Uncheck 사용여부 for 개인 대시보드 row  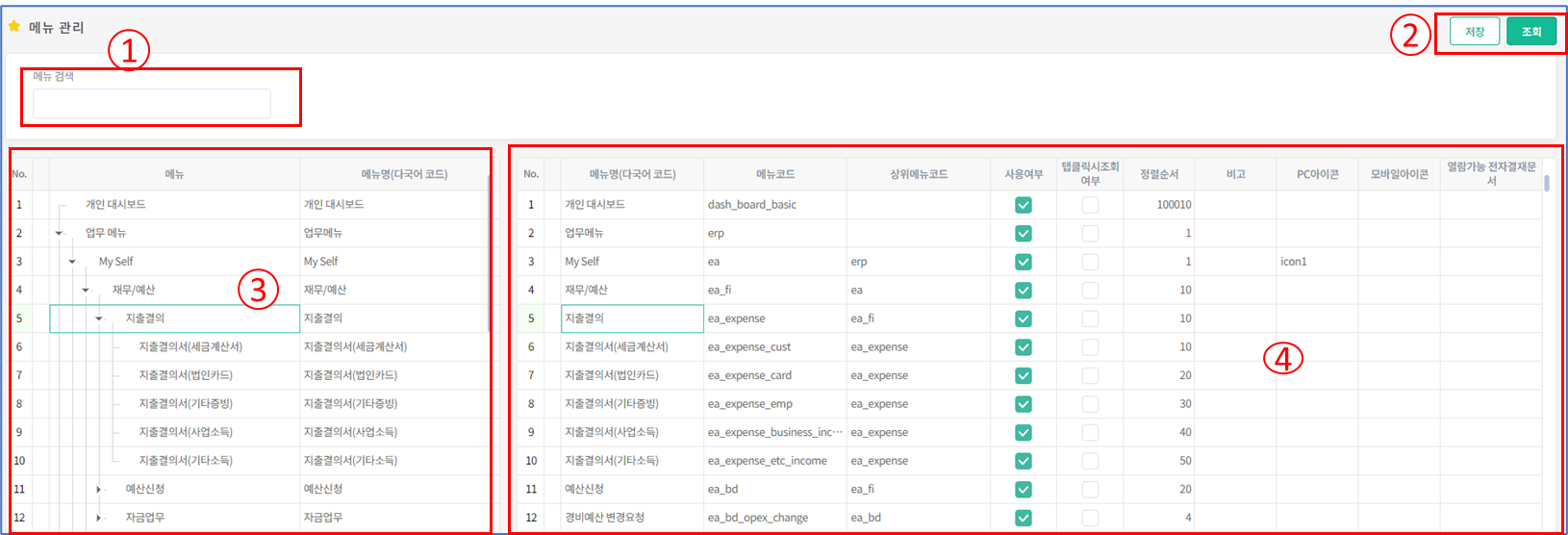(x=1024, y=205)
